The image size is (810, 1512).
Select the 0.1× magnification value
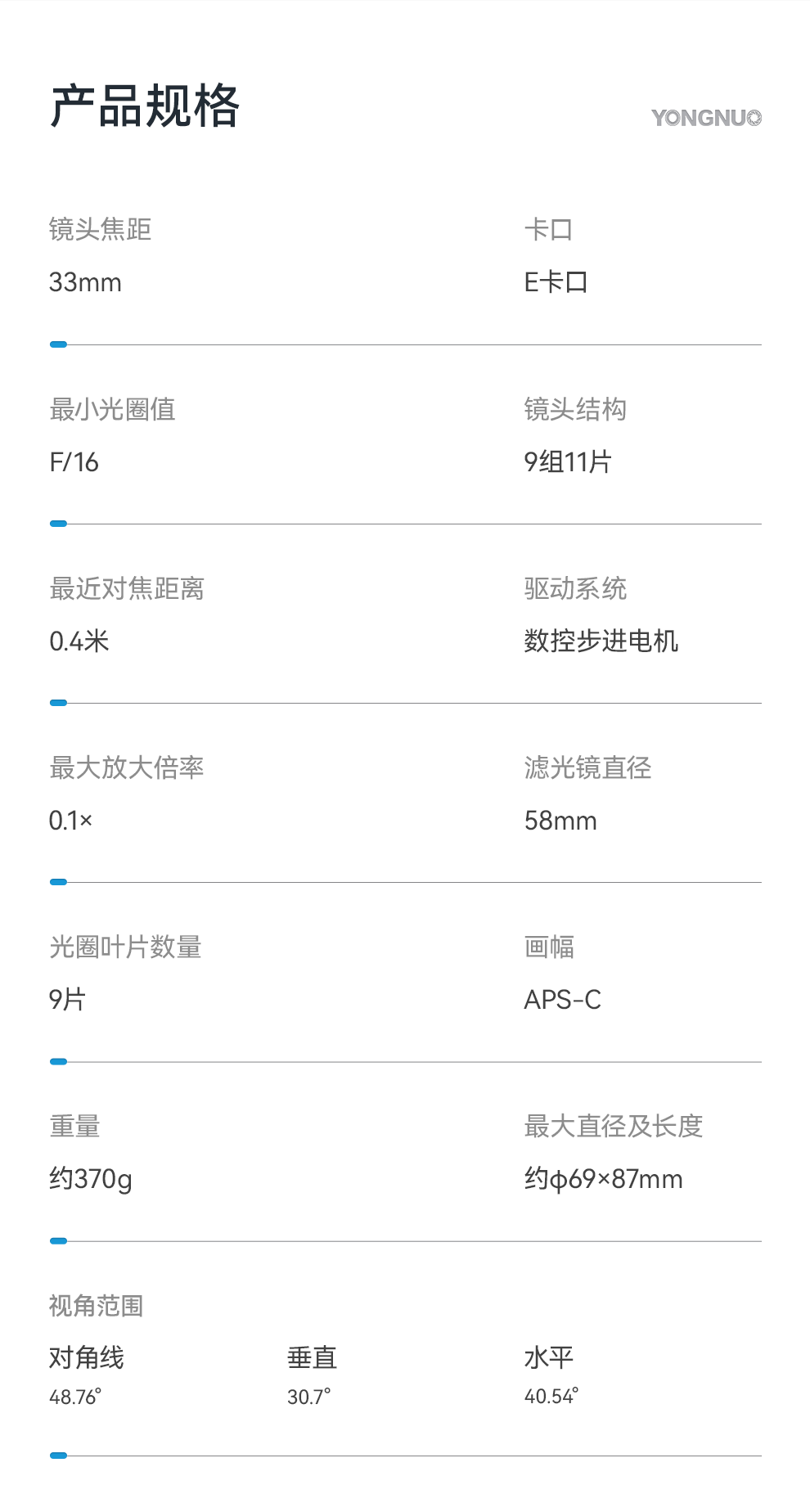[70, 821]
